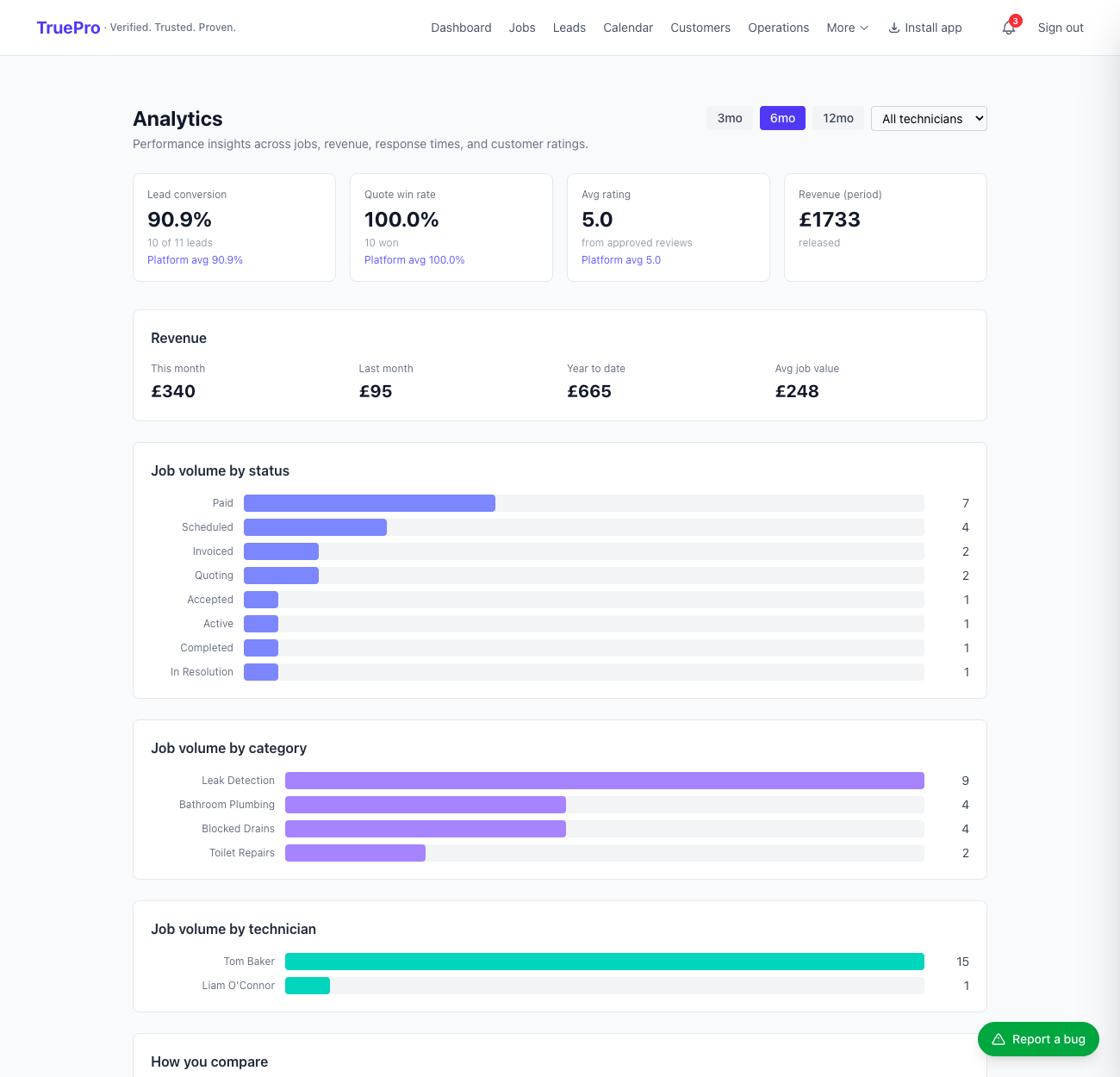Click the 'Invoiced' status label
1120x1077 pixels.
pos(213,551)
